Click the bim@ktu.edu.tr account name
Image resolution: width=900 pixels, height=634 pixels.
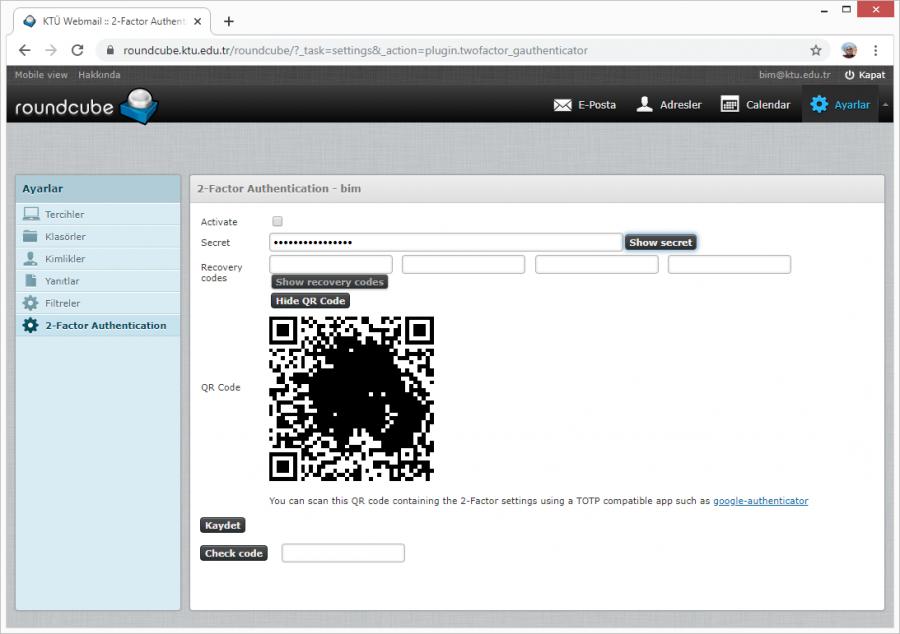click(x=794, y=75)
